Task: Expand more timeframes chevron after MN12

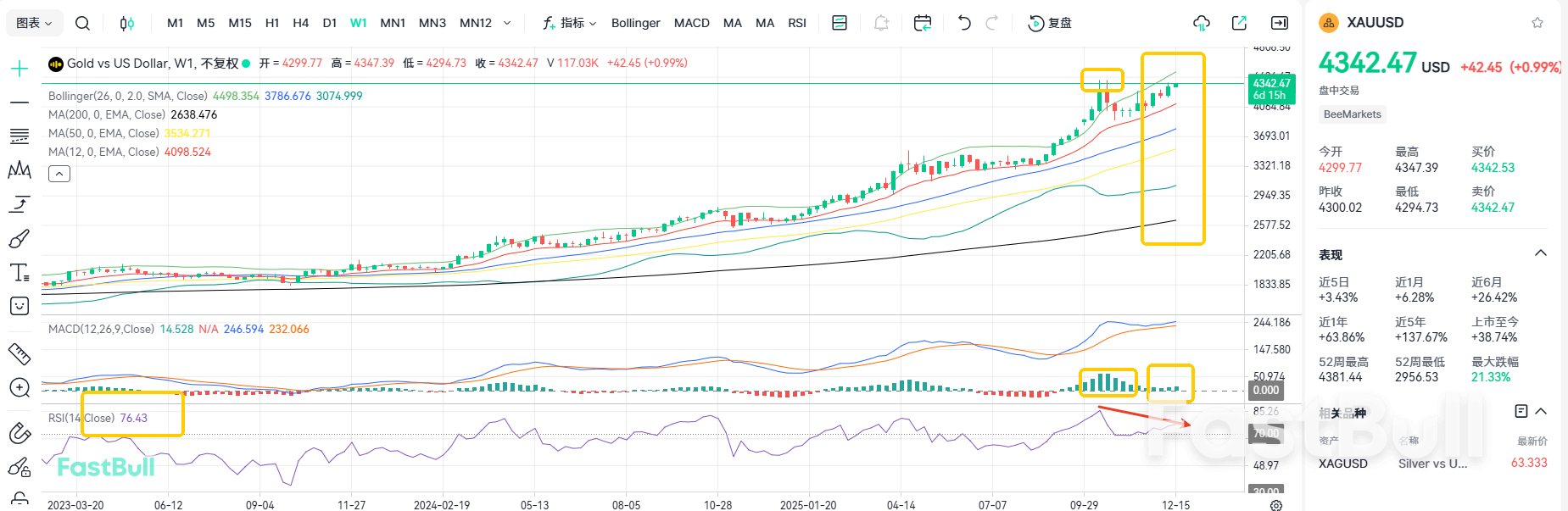Action: (x=507, y=23)
